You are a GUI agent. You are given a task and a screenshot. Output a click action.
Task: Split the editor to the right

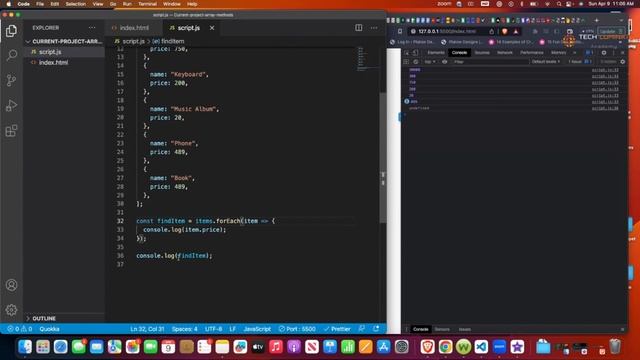coord(358,28)
